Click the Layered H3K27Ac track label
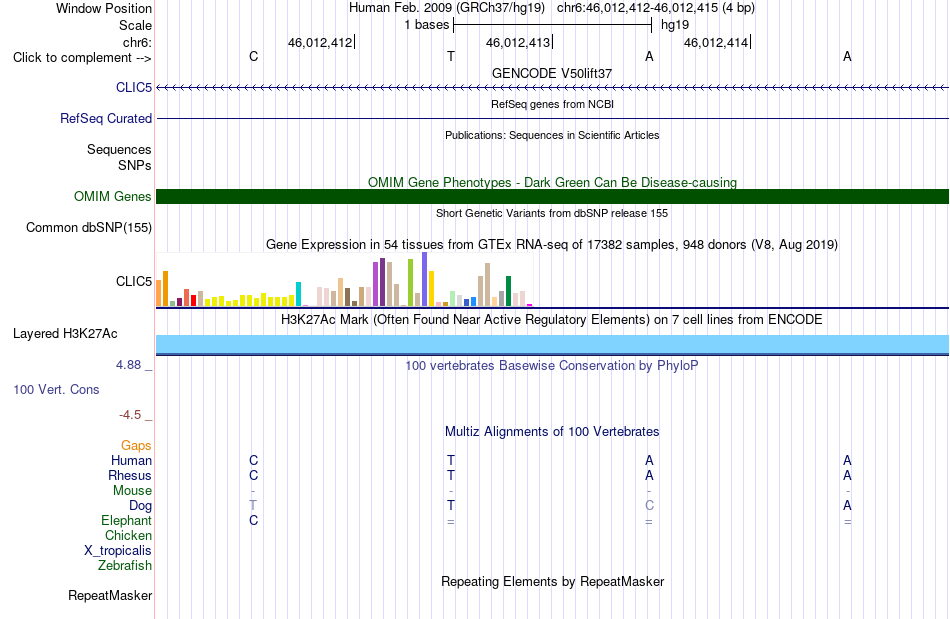The image size is (950, 619). tap(65, 333)
